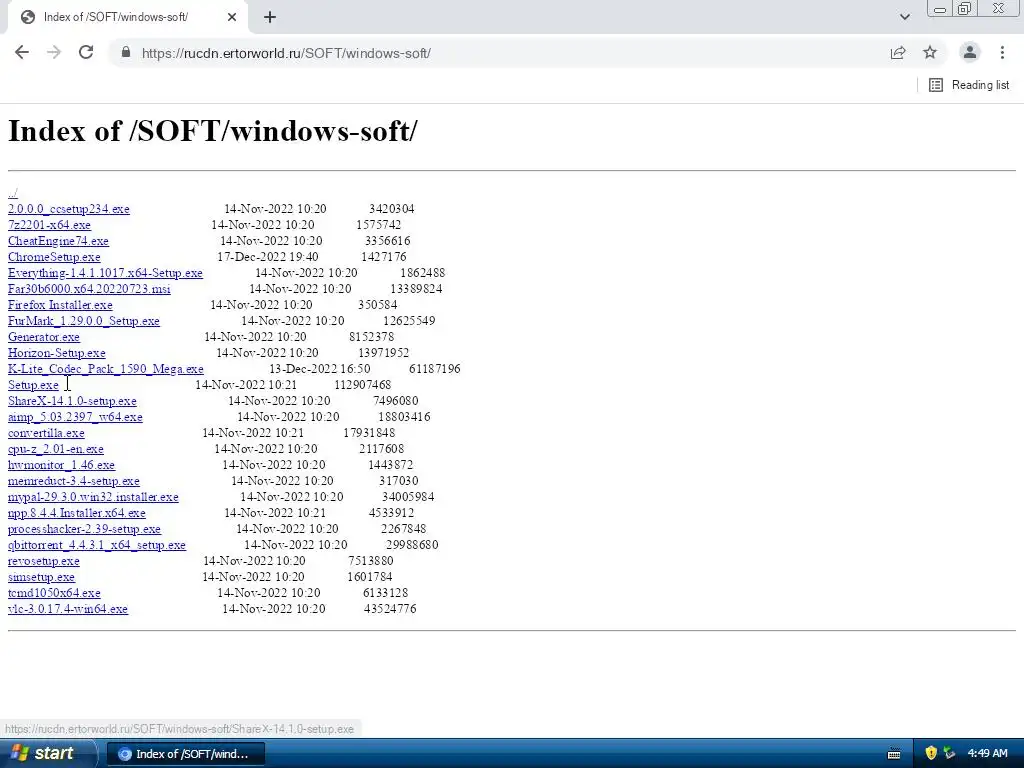Download cpu-z_2.01-en.exe
The image size is (1024, 768).
tap(56, 449)
